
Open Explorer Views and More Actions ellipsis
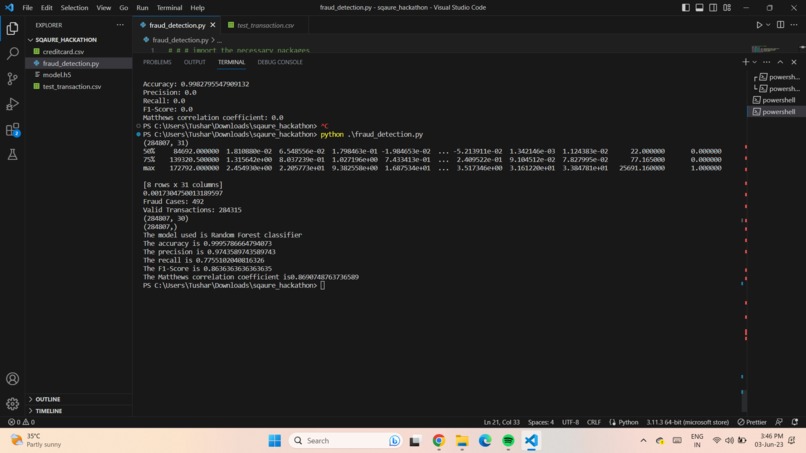pyautogui.click(x=120, y=25)
